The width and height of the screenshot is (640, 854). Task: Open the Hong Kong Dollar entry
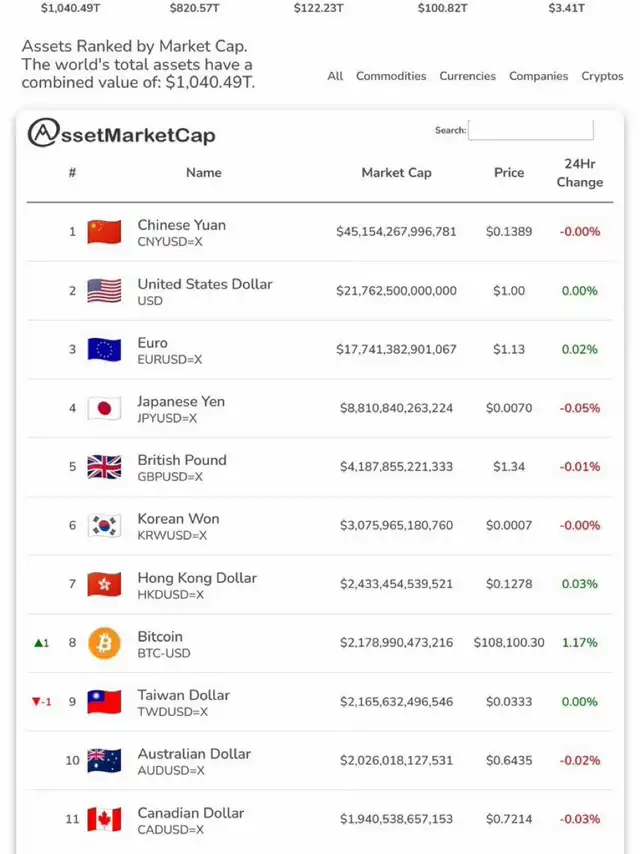pyautogui.click(x=197, y=578)
